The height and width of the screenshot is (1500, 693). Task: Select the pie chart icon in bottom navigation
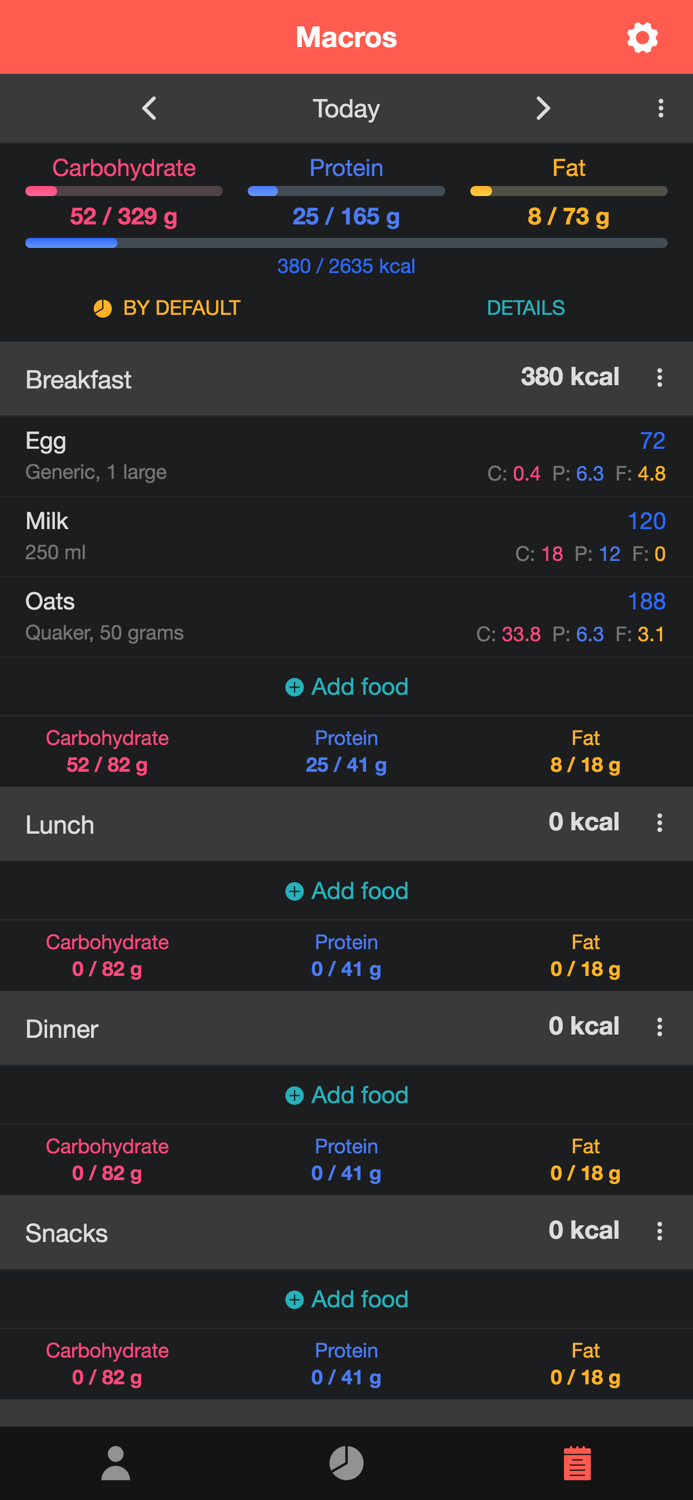pyautogui.click(x=346, y=1462)
